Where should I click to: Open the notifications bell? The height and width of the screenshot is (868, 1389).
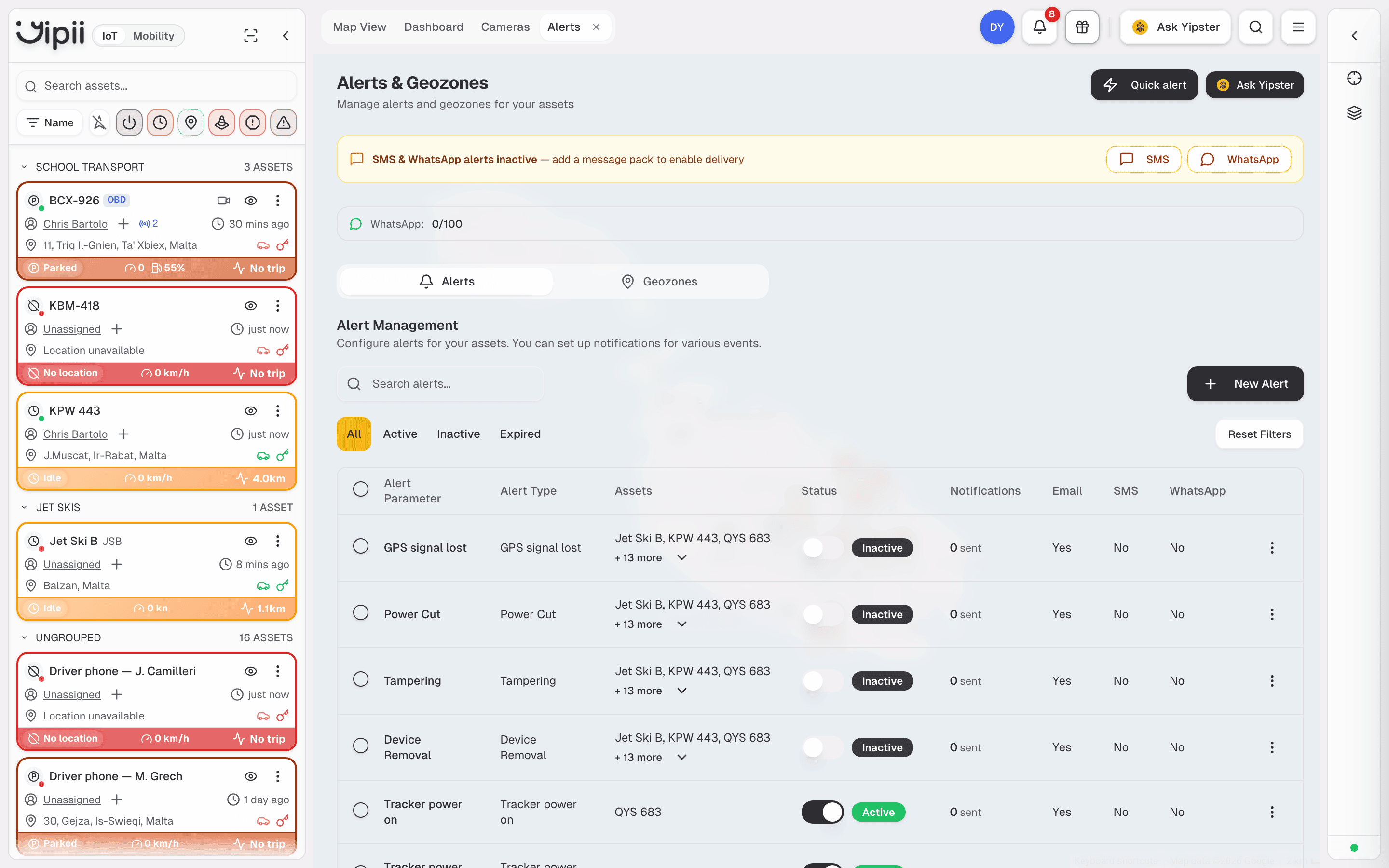(1039, 27)
